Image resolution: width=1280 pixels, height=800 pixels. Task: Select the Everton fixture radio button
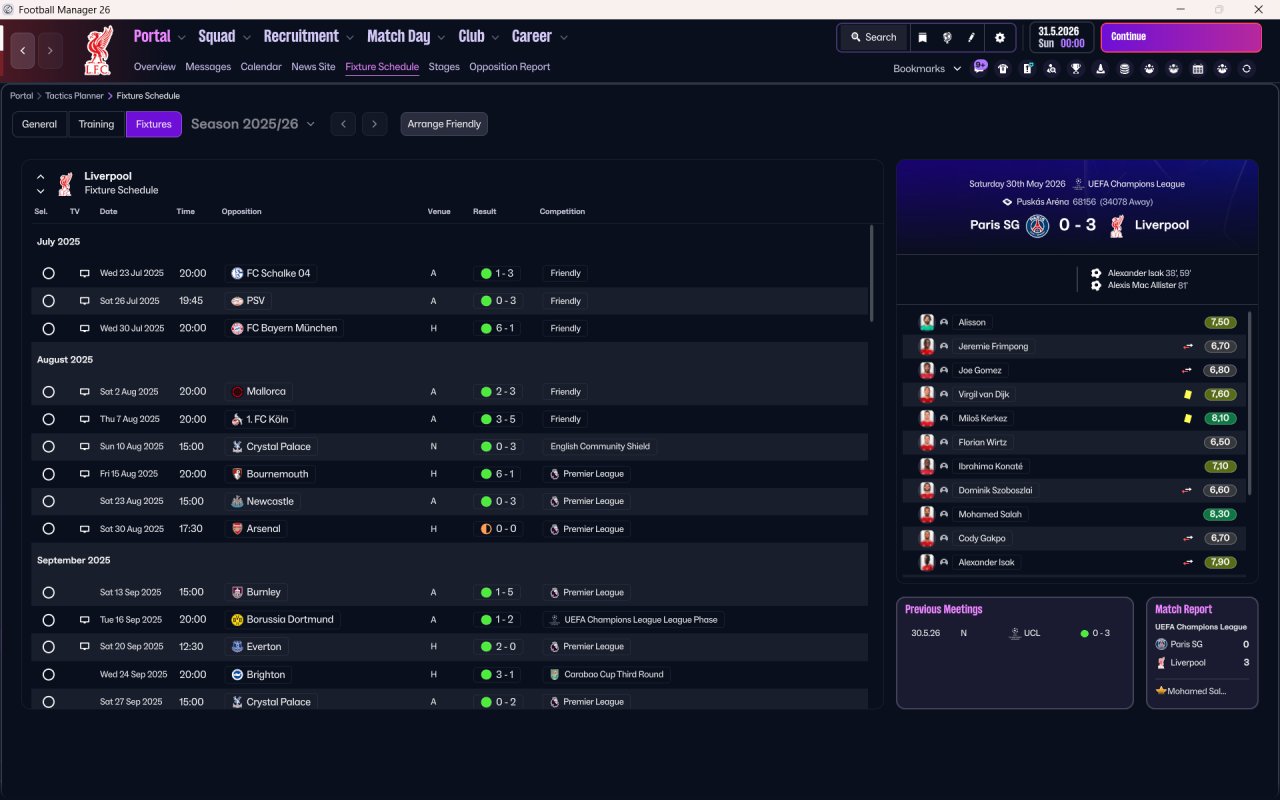pos(48,647)
